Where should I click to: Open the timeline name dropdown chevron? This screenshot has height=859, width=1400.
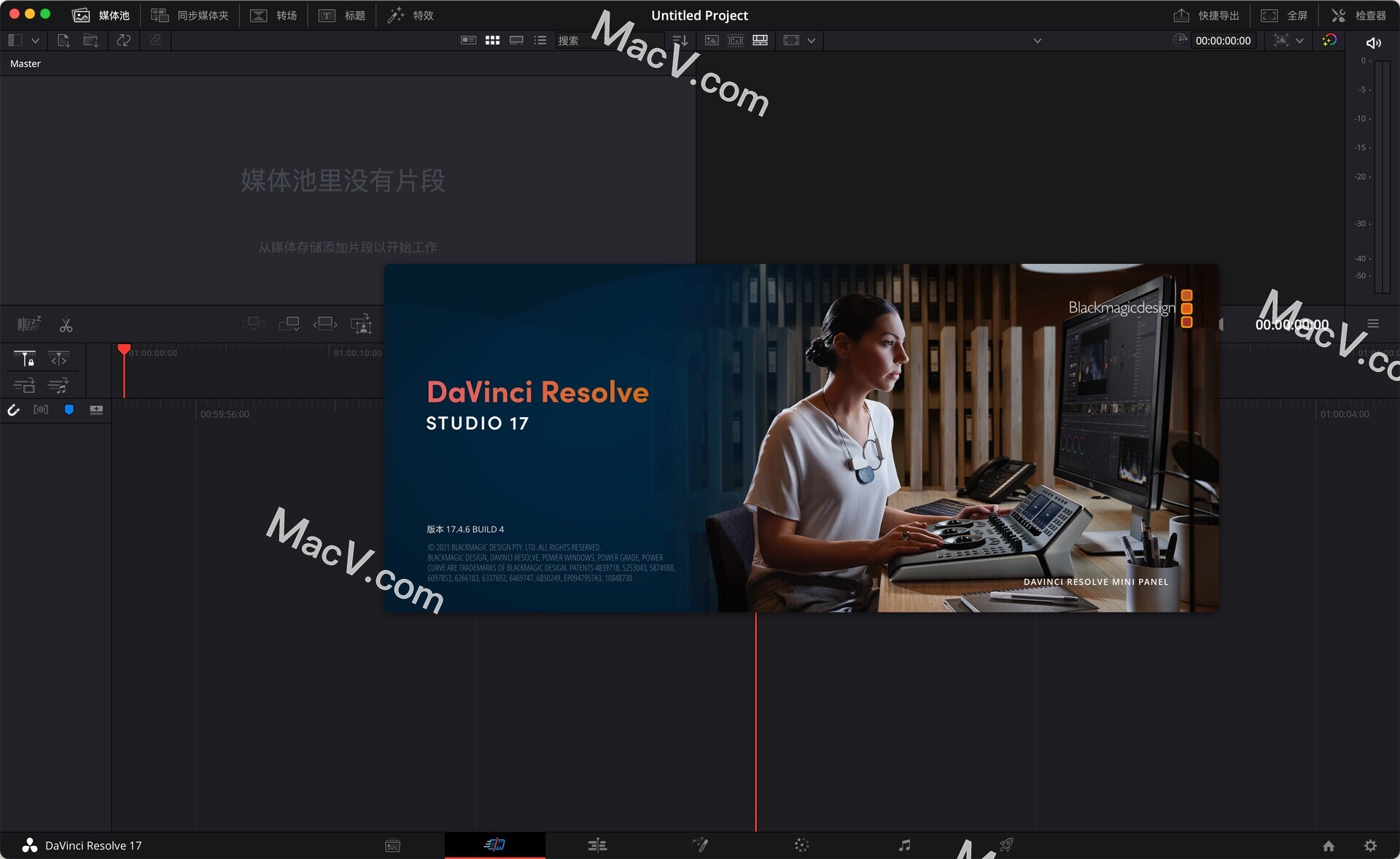(x=1037, y=41)
